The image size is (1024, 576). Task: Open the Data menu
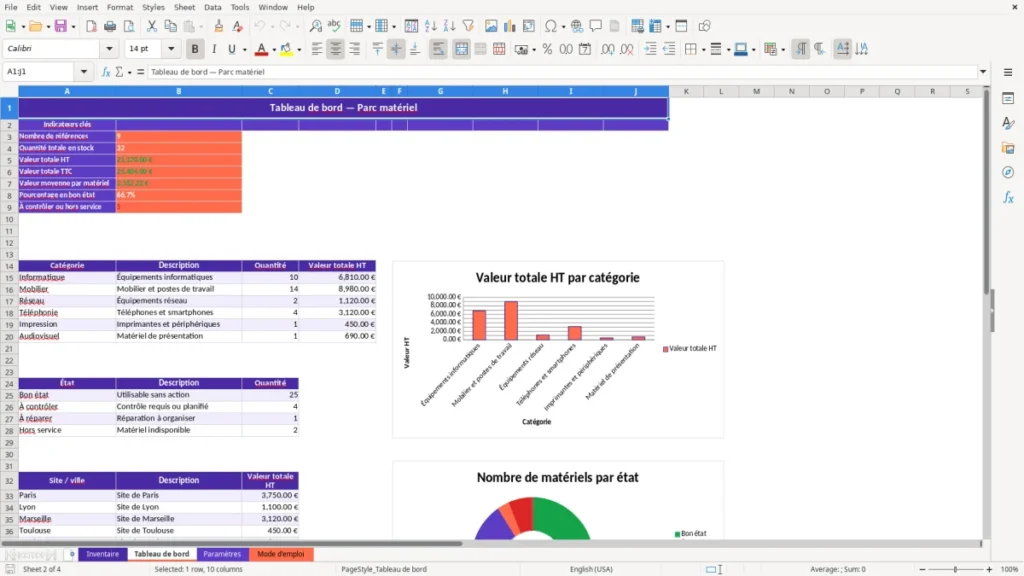click(212, 7)
